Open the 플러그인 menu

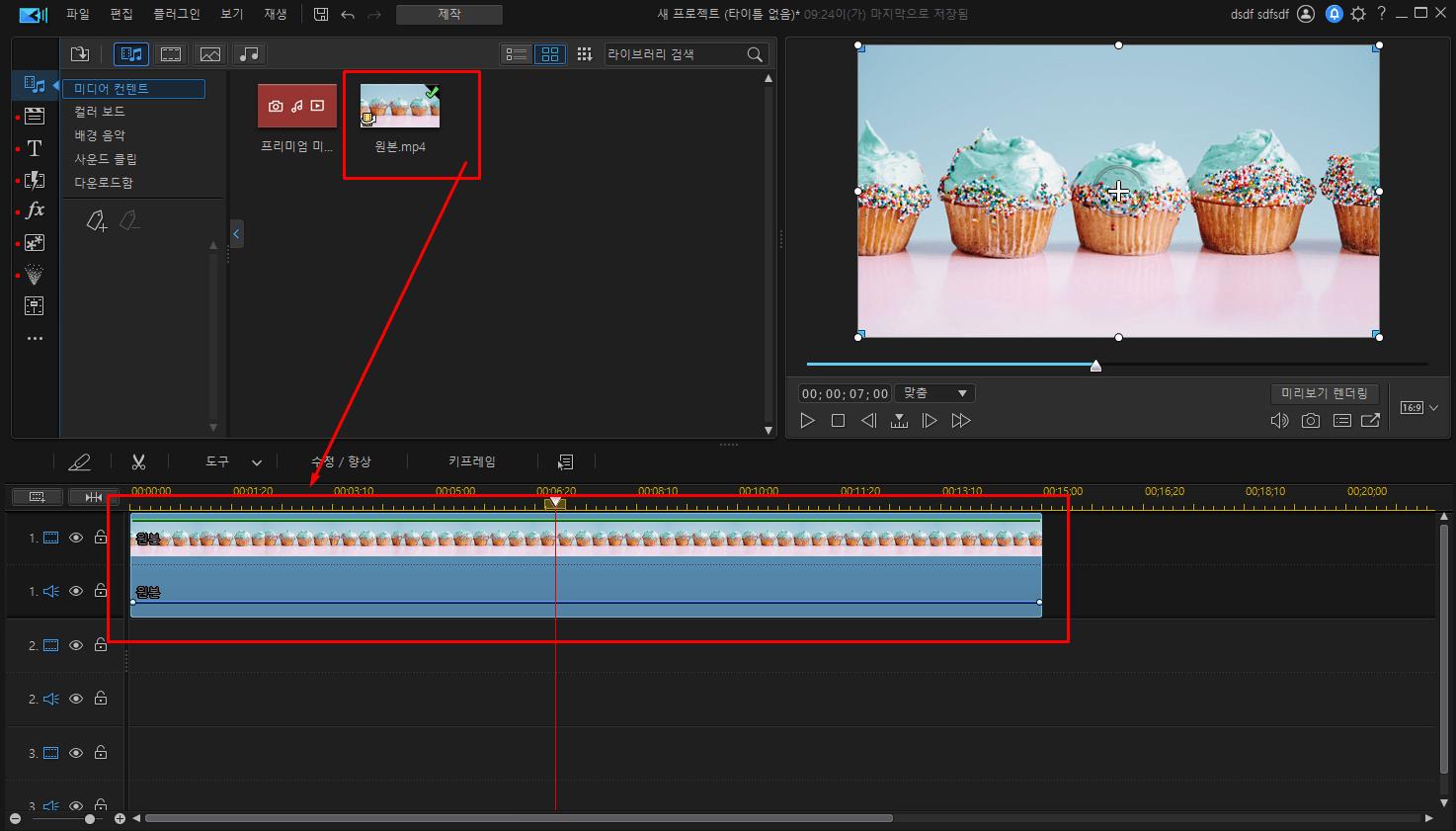click(x=177, y=14)
